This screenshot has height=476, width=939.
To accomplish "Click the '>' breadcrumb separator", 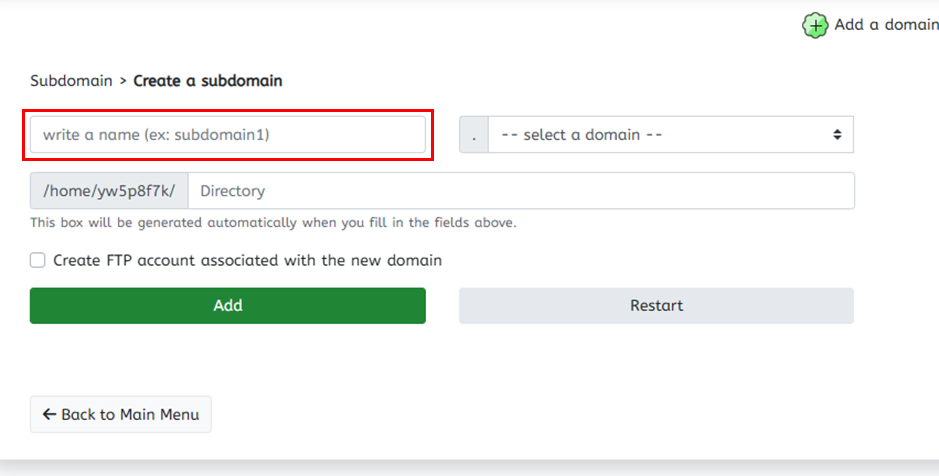I will tap(123, 81).
